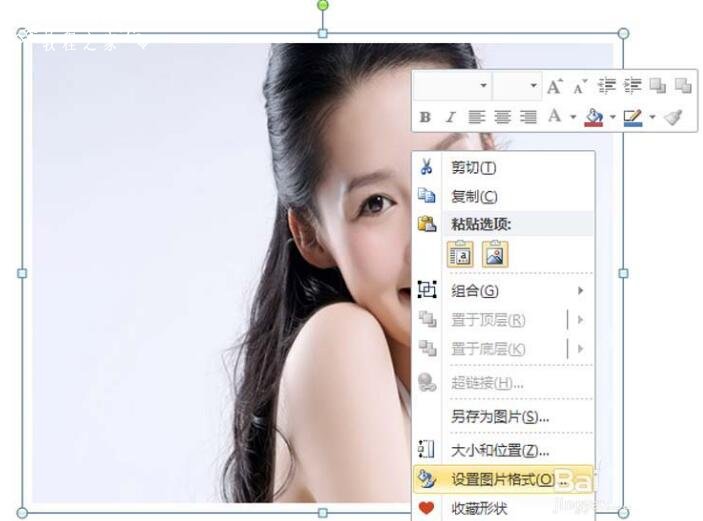
Task: Paste using destination theme option
Action: click(x=460, y=254)
